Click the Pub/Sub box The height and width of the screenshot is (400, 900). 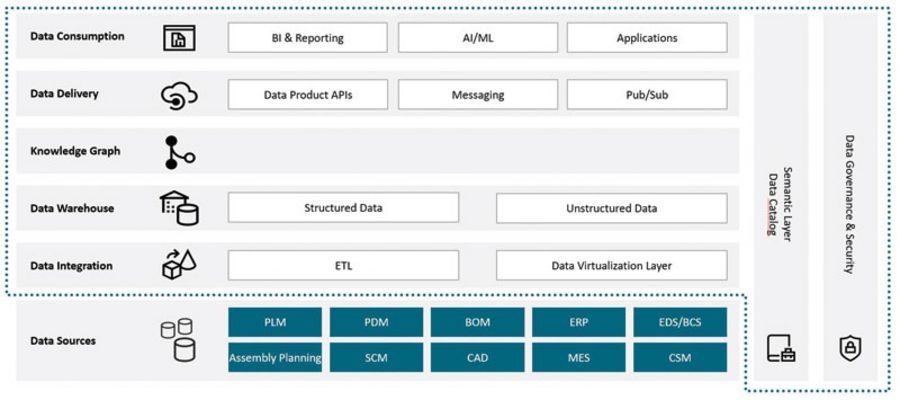(x=646, y=95)
